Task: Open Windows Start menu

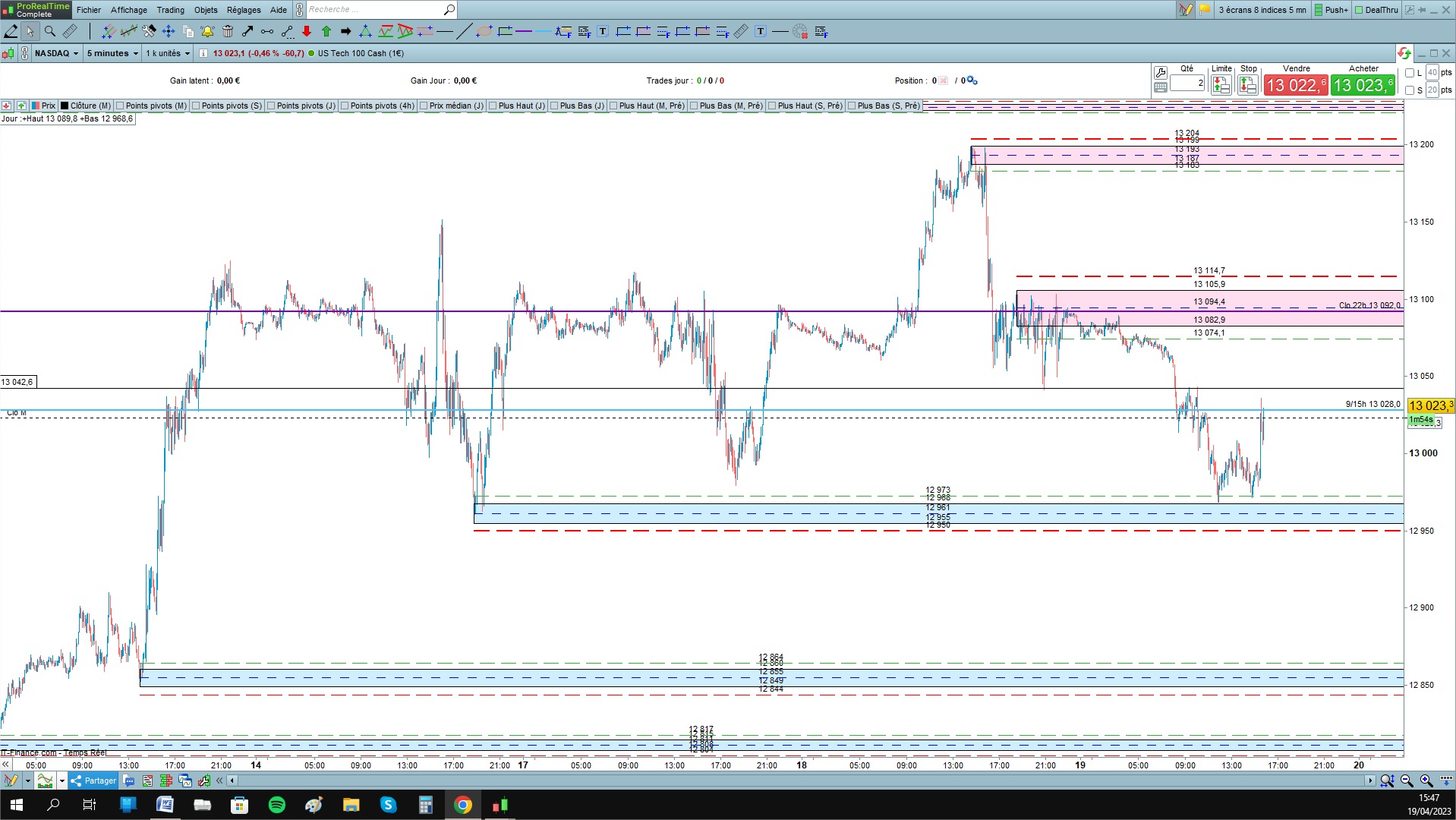Action: click(x=16, y=805)
